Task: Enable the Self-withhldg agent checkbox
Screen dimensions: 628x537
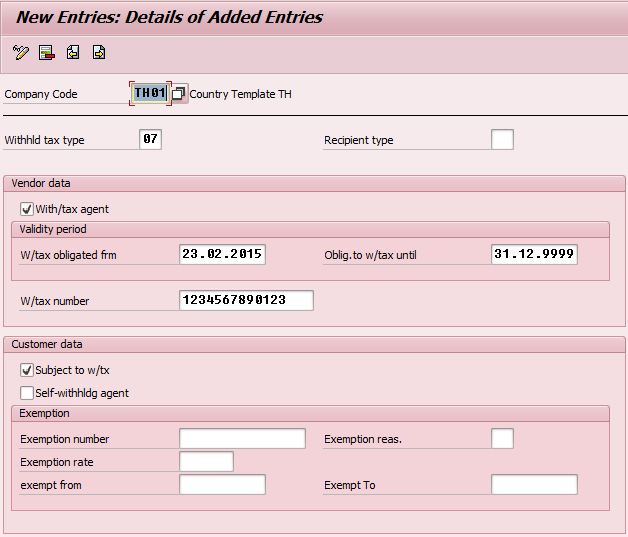Action: [x=27, y=393]
